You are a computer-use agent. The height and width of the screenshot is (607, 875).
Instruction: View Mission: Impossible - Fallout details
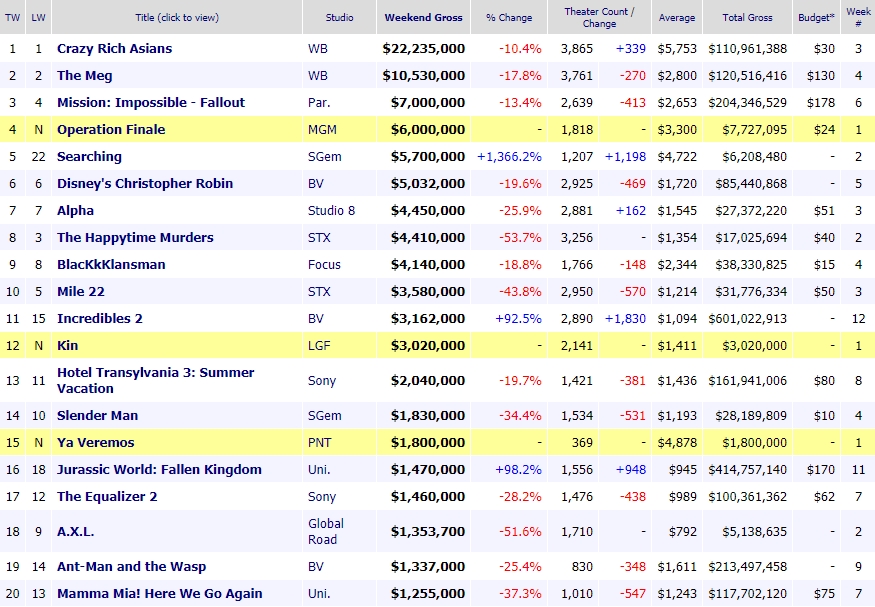coord(151,103)
